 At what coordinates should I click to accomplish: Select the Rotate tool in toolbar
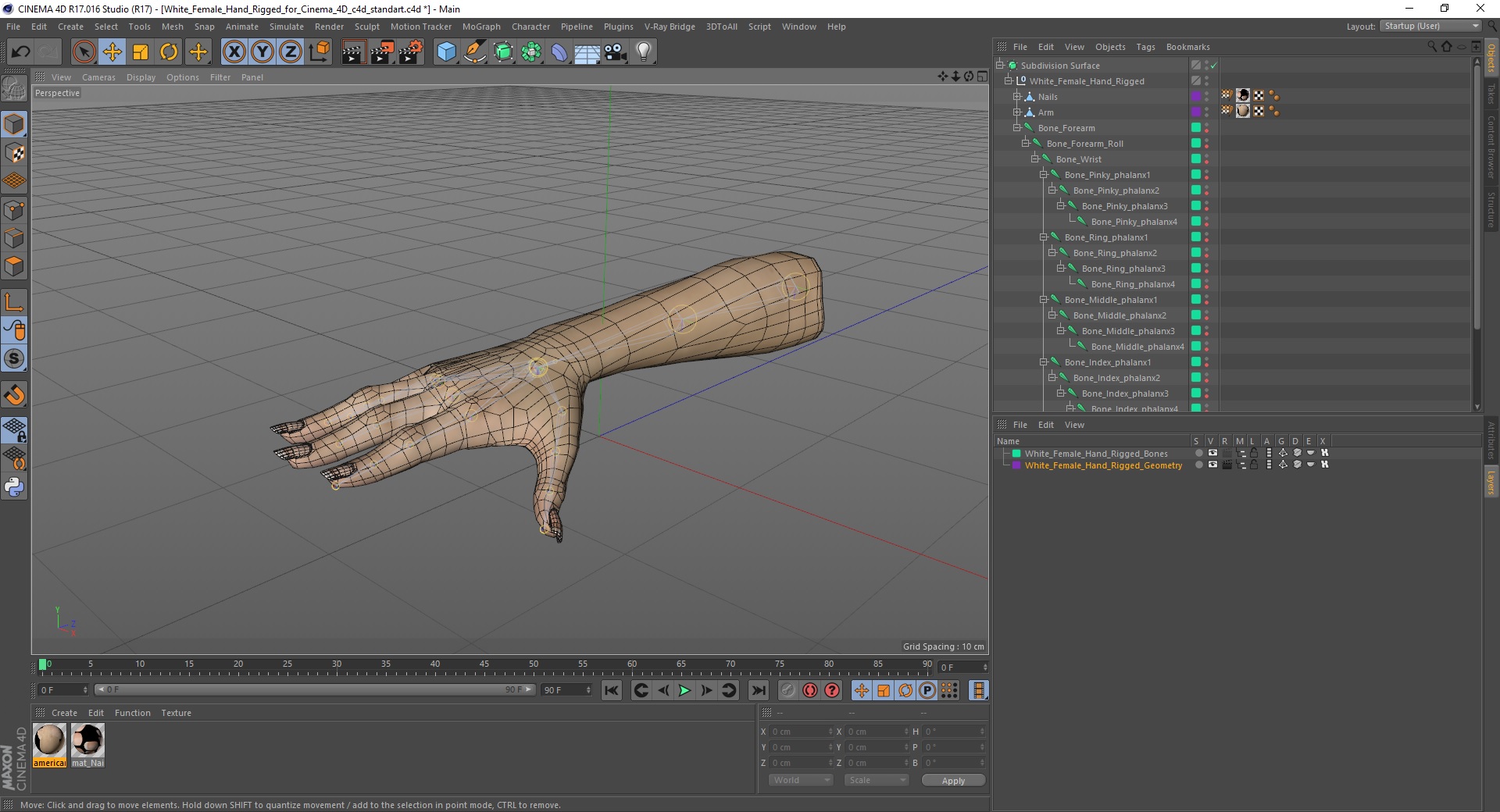click(x=169, y=52)
